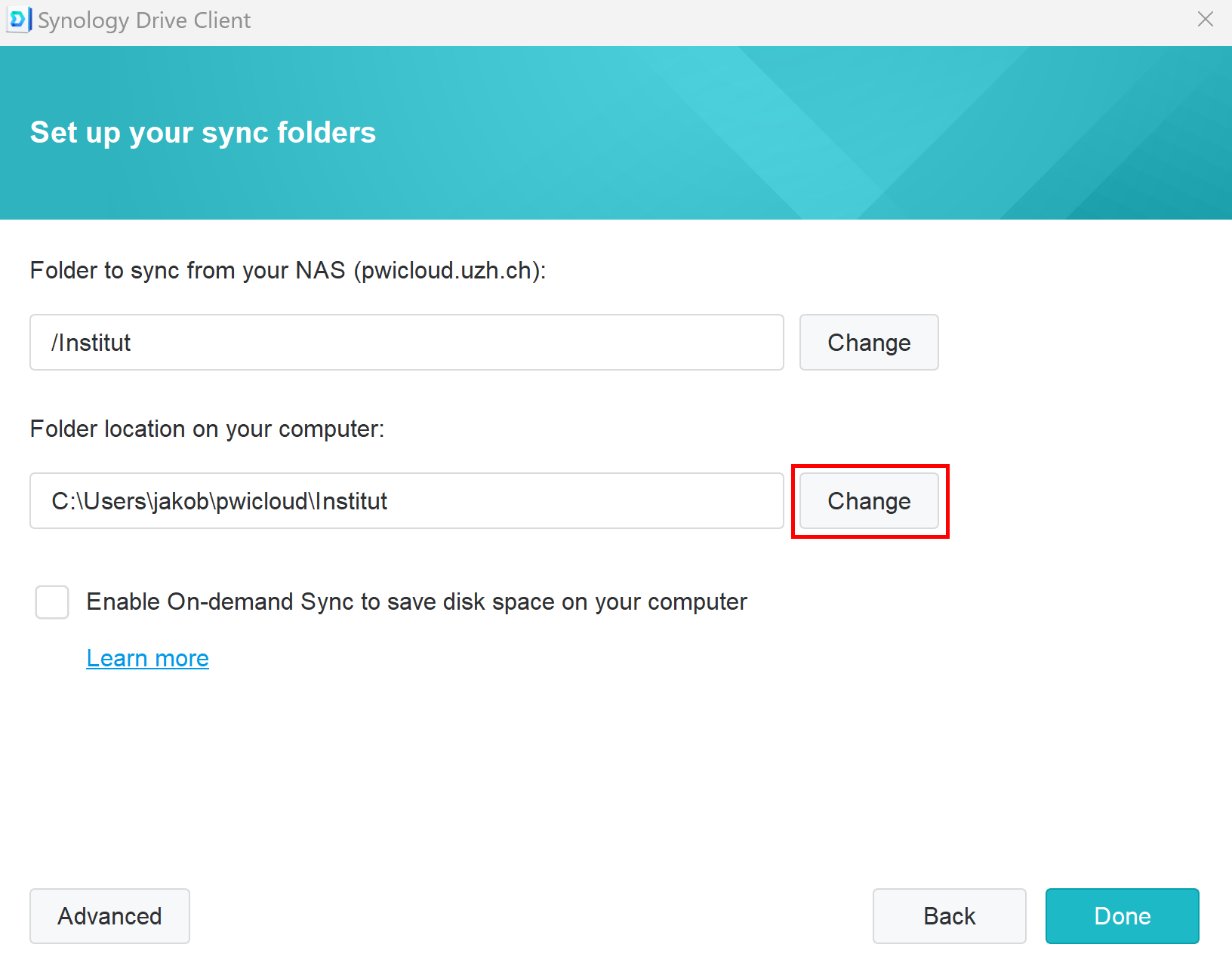
Task: Click the On-demand Sync label text
Action: tap(417, 602)
